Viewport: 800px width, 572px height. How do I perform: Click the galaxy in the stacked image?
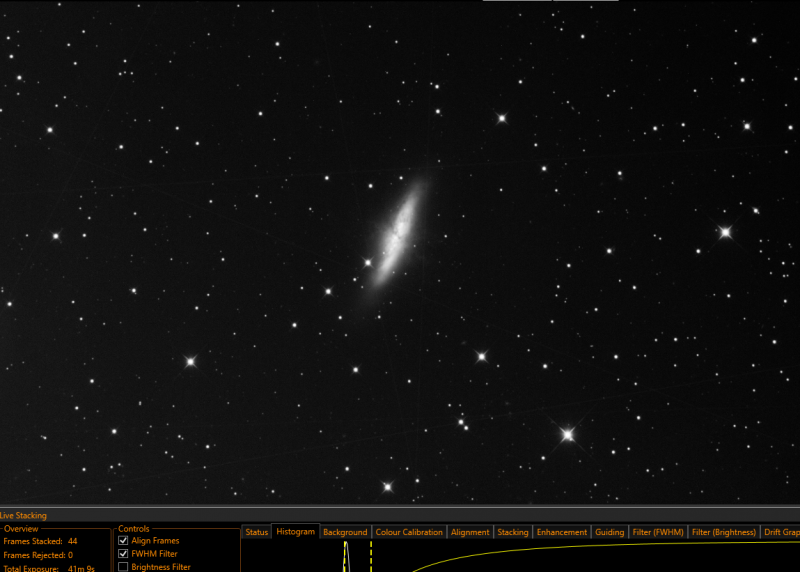click(399, 235)
